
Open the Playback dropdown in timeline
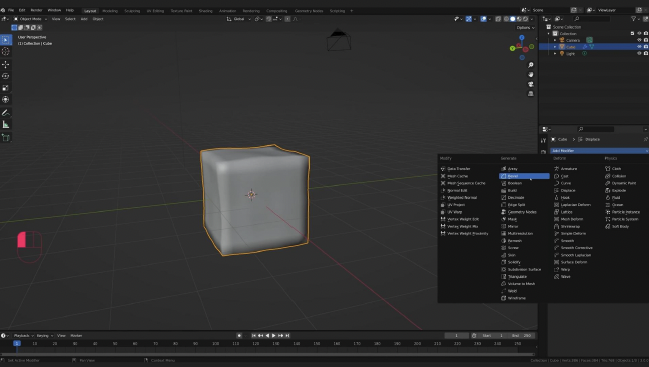tap(23, 336)
